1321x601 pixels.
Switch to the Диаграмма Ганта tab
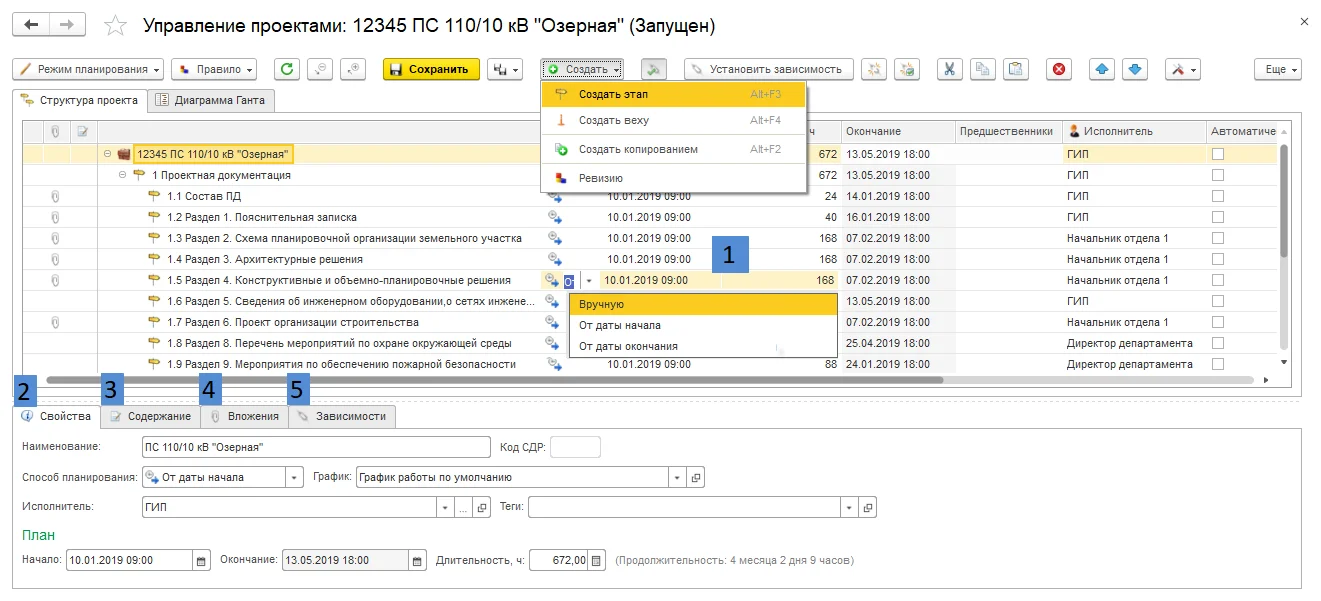pos(211,100)
